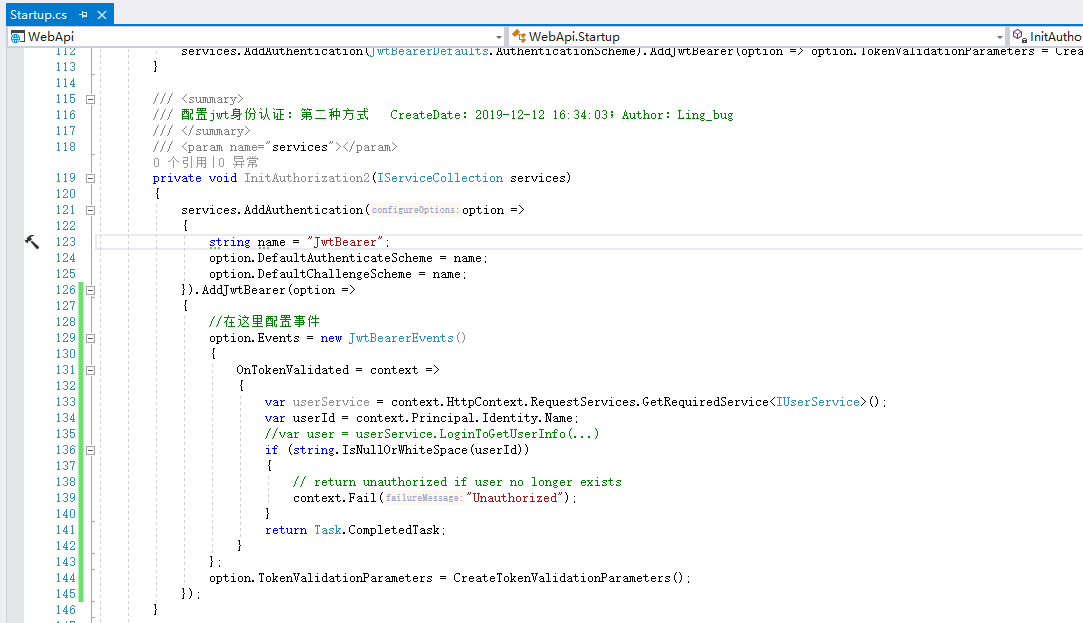The width and height of the screenshot is (1083, 623).
Task: Click line number 139 in the gutter
Action: (x=66, y=498)
